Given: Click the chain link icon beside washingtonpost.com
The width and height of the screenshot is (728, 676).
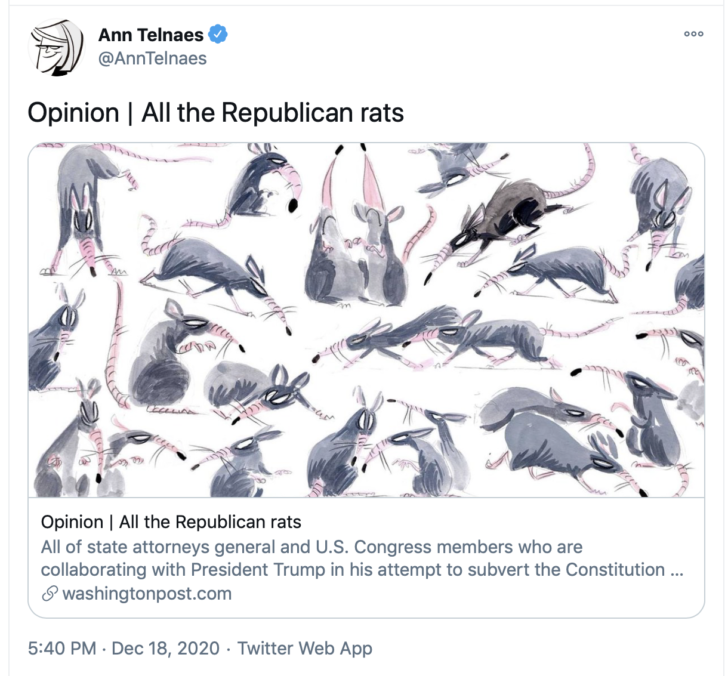Looking at the screenshot, I should tap(50, 593).
